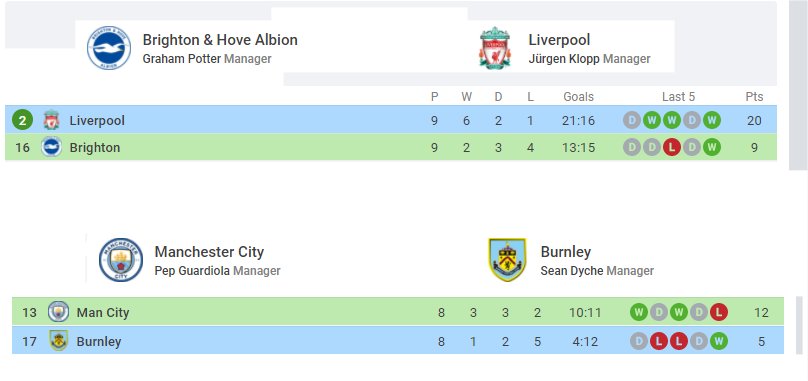The image size is (808, 381).
Task: Click Burnley's green W result badge
Action: pyautogui.click(x=718, y=341)
